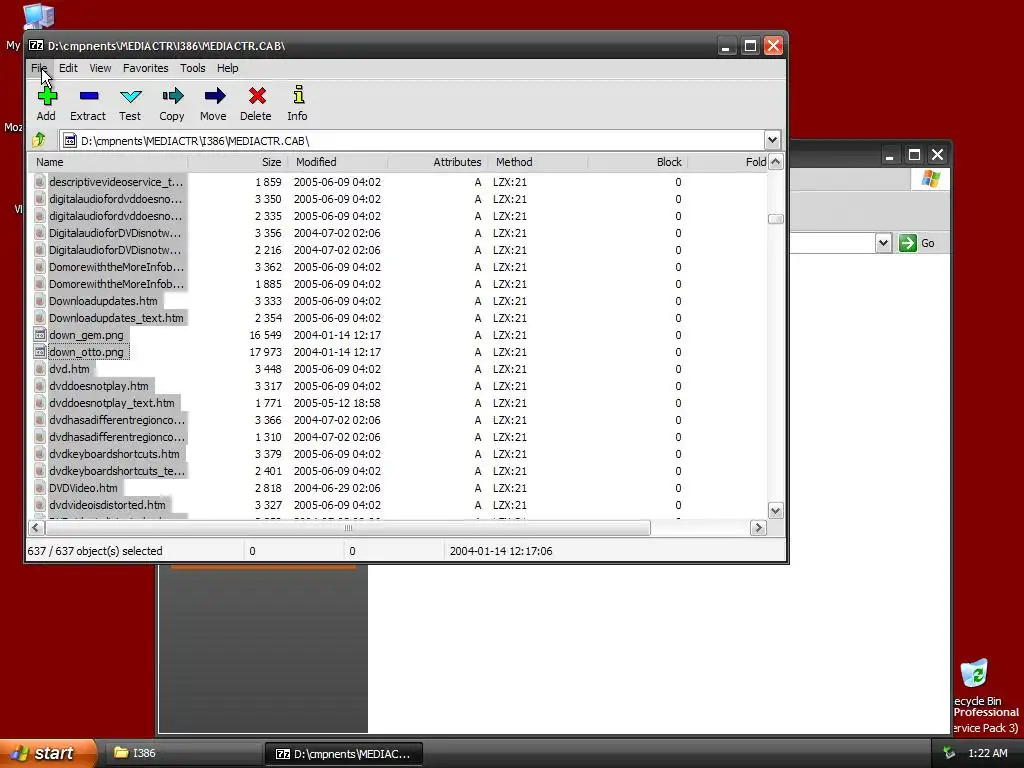Click the red Delete icon

tap(257, 96)
